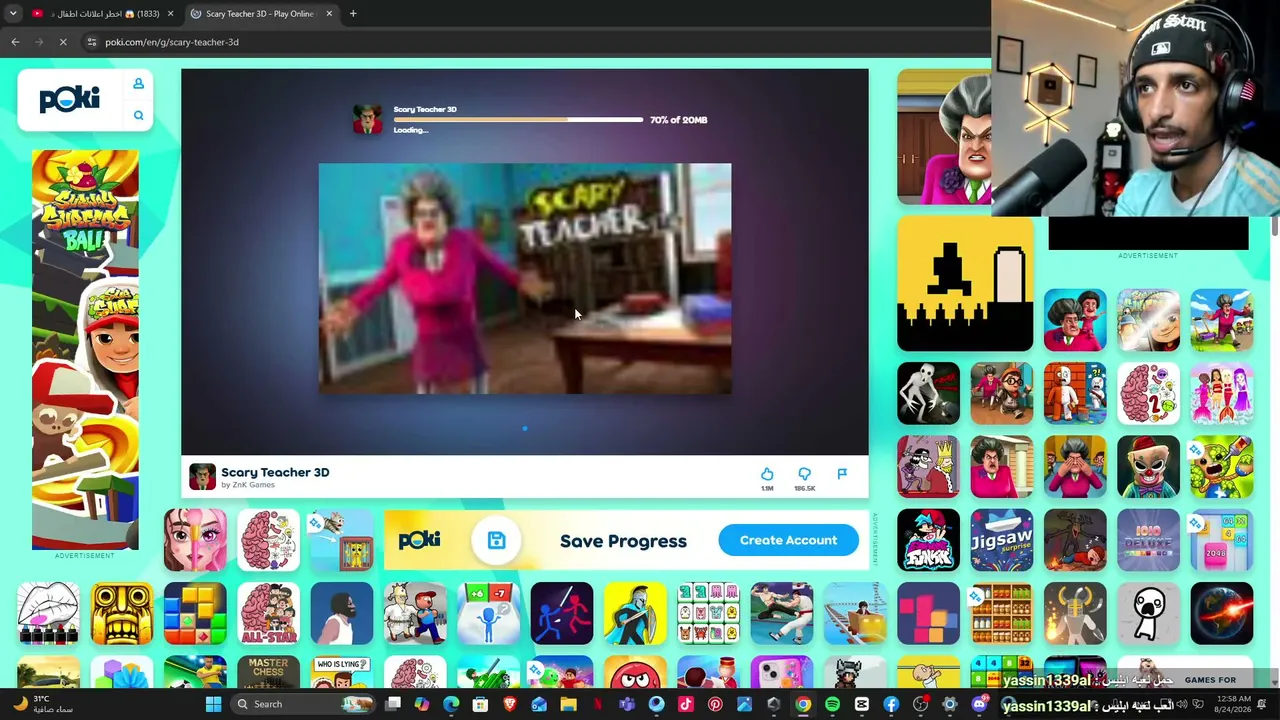
Task: Click the Create Account button
Action: click(x=788, y=540)
